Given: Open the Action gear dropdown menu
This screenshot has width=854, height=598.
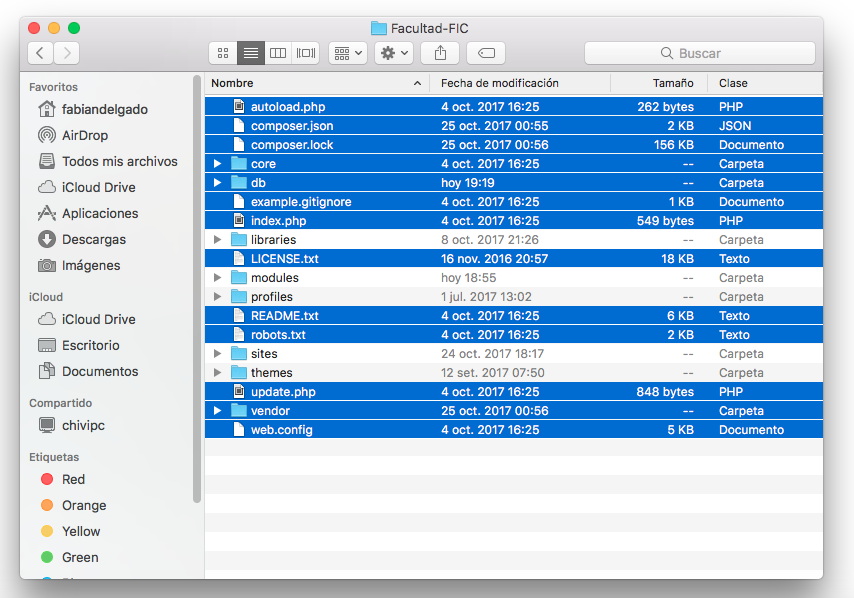Looking at the screenshot, I should point(393,53).
